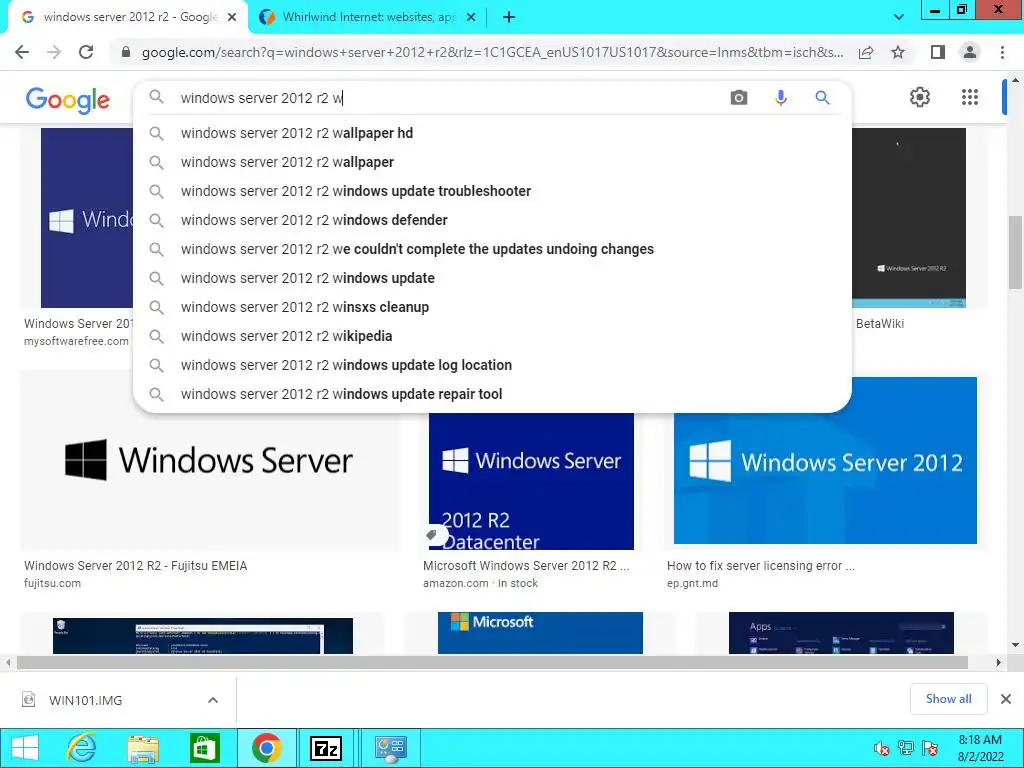Open blue Windows Server 2012 thumbnail
The width and height of the screenshot is (1024, 768).
pos(825,460)
